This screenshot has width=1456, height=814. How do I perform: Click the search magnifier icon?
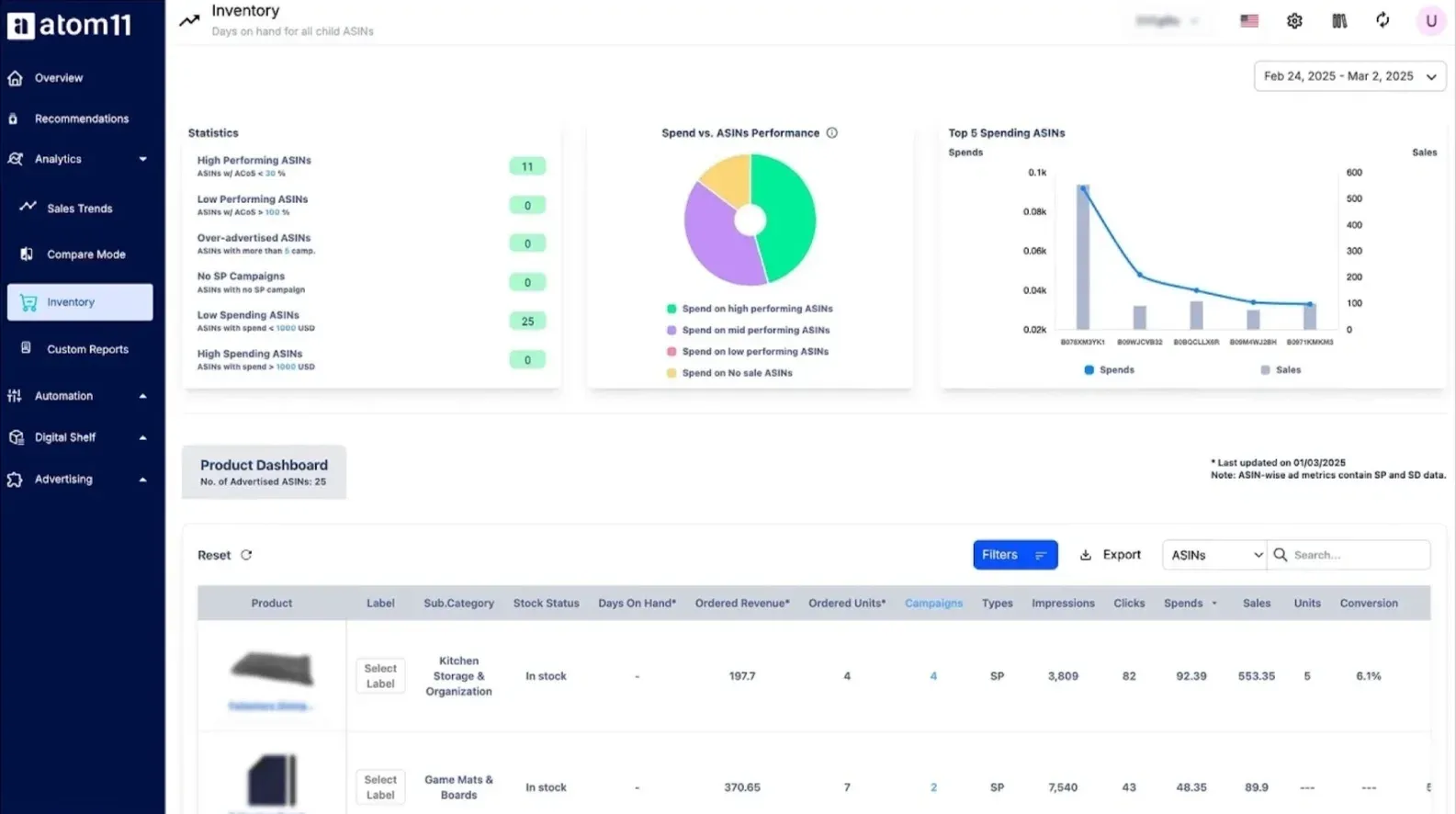1280,555
